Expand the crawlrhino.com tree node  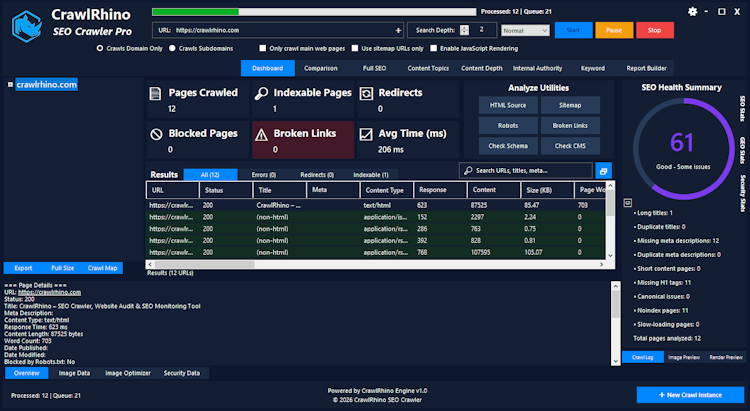(10, 85)
